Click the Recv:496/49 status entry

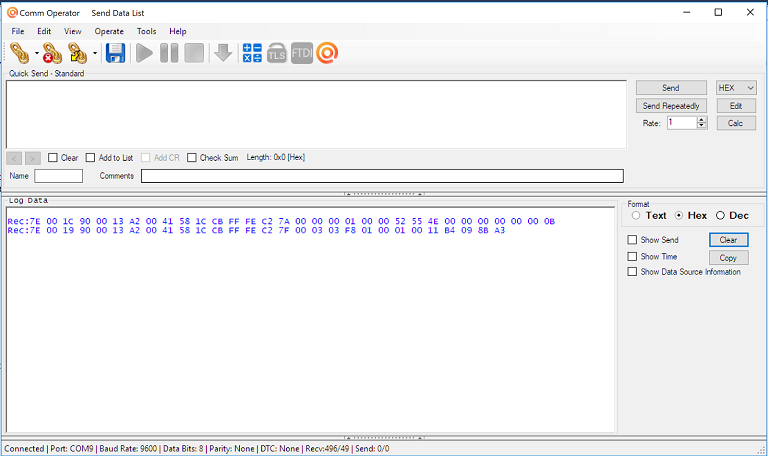click(327, 449)
